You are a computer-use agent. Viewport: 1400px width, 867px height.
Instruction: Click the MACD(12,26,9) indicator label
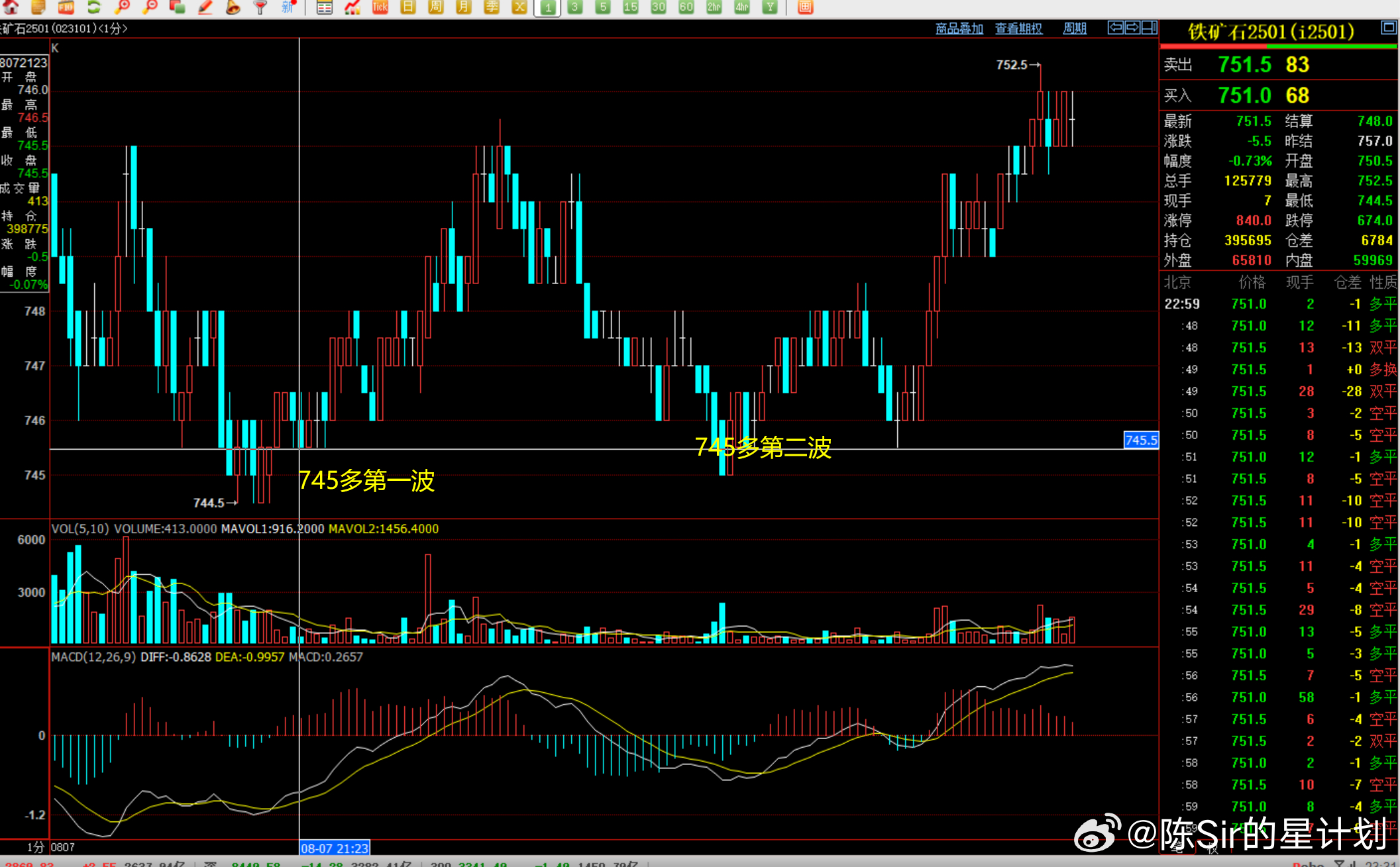tap(93, 657)
